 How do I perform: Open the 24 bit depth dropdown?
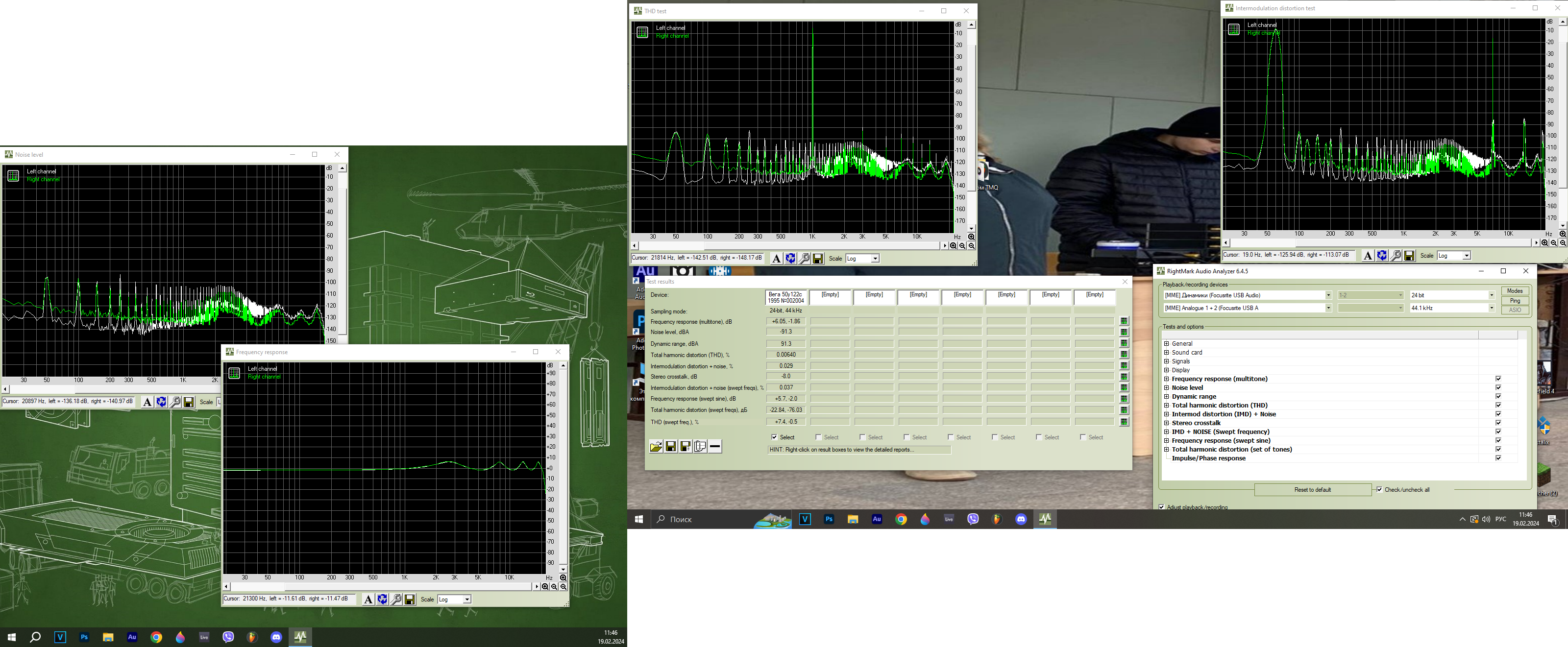click(x=1491, y=295)
